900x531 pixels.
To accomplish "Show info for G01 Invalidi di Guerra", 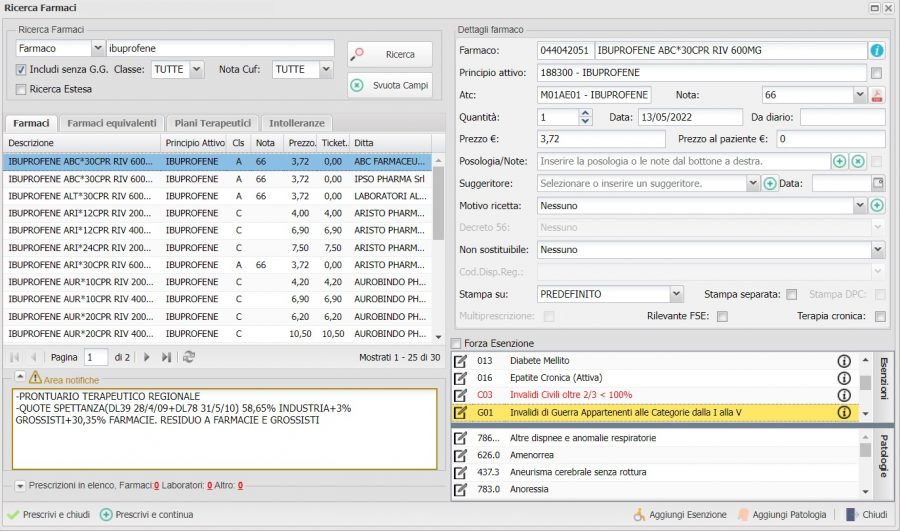I will point(844,413).
